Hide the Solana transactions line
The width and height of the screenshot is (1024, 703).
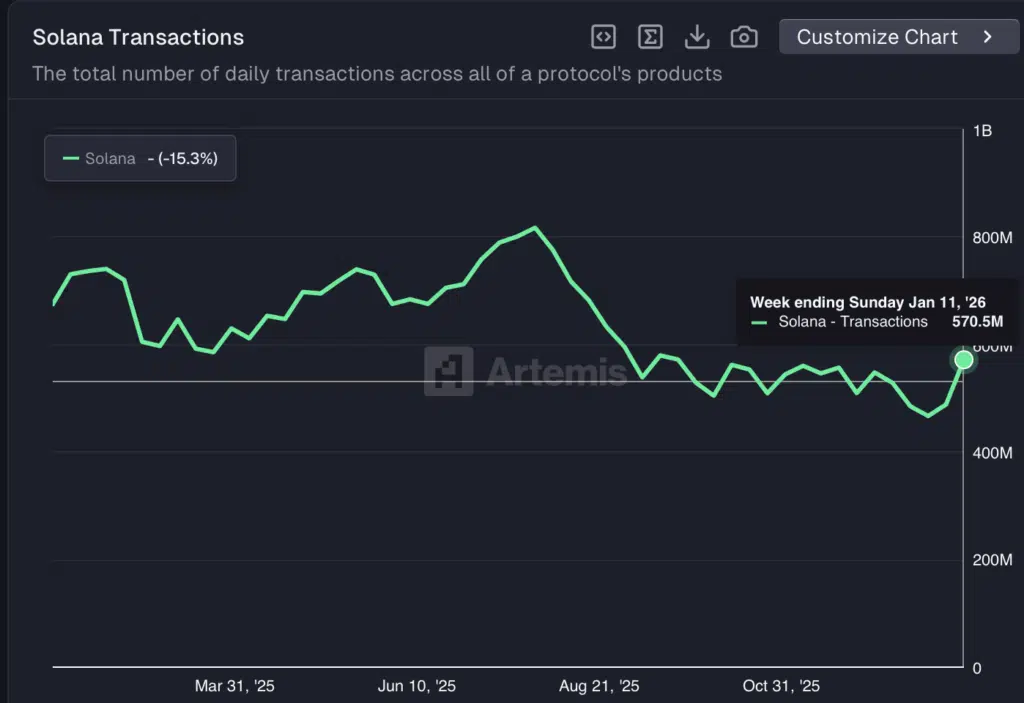tap(140, 158)
